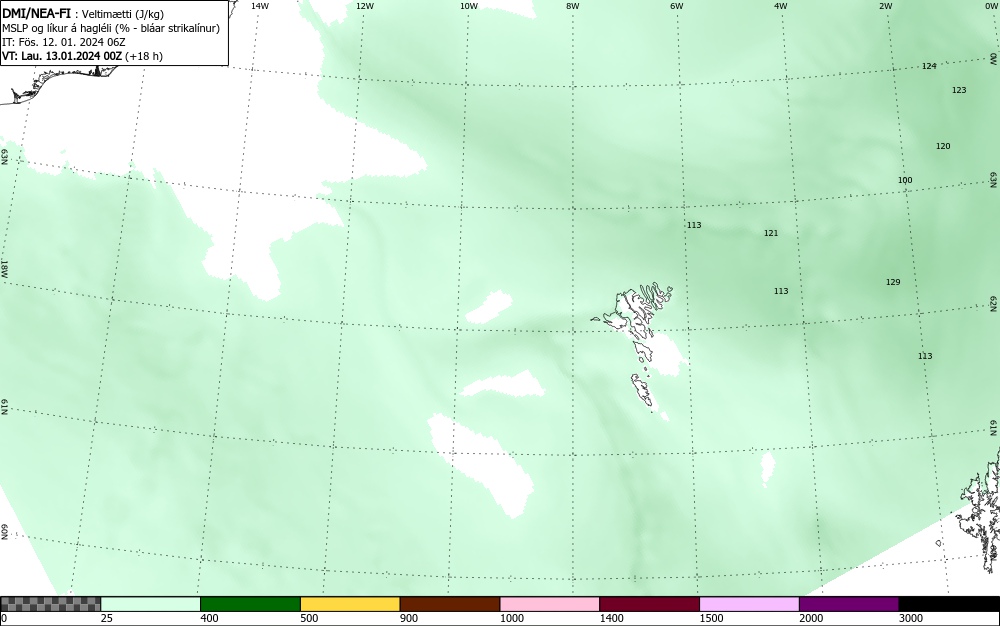
Task: Click the map value 123
Action: tap(959, 91)
